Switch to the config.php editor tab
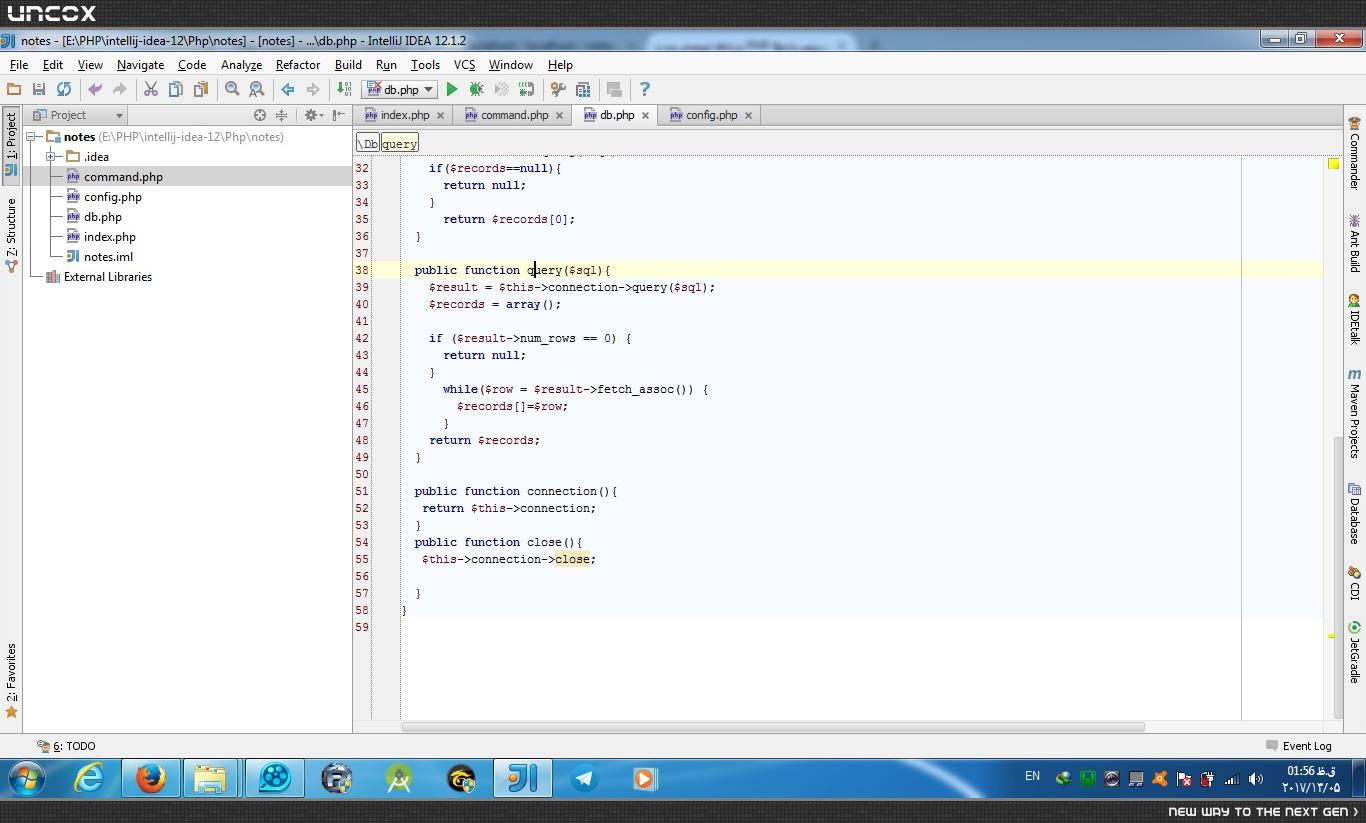The width and height of the screenshot is (1366, 823). (x=711, y=115)
